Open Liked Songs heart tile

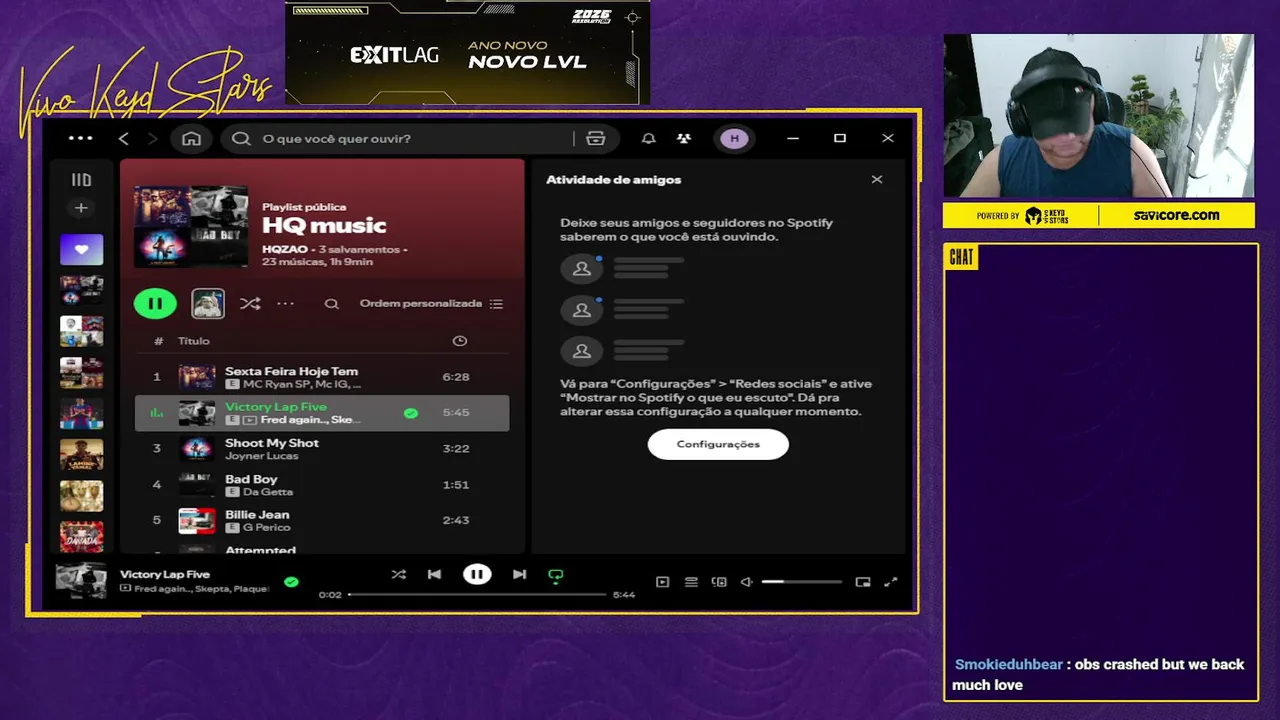pyautogui.click(x=81, y=250)
